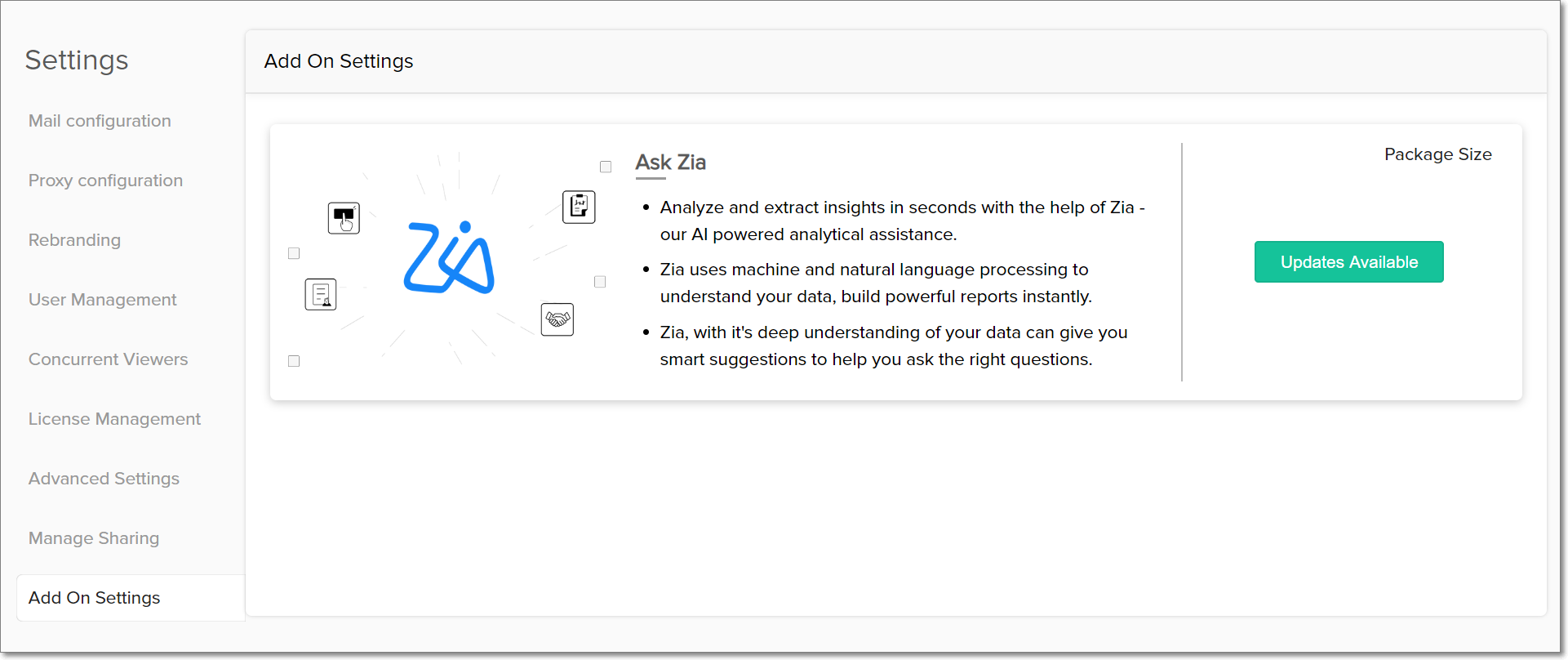Click the Package Size label
This screenshot has width=1568, height=660.
pos(1437,154)
